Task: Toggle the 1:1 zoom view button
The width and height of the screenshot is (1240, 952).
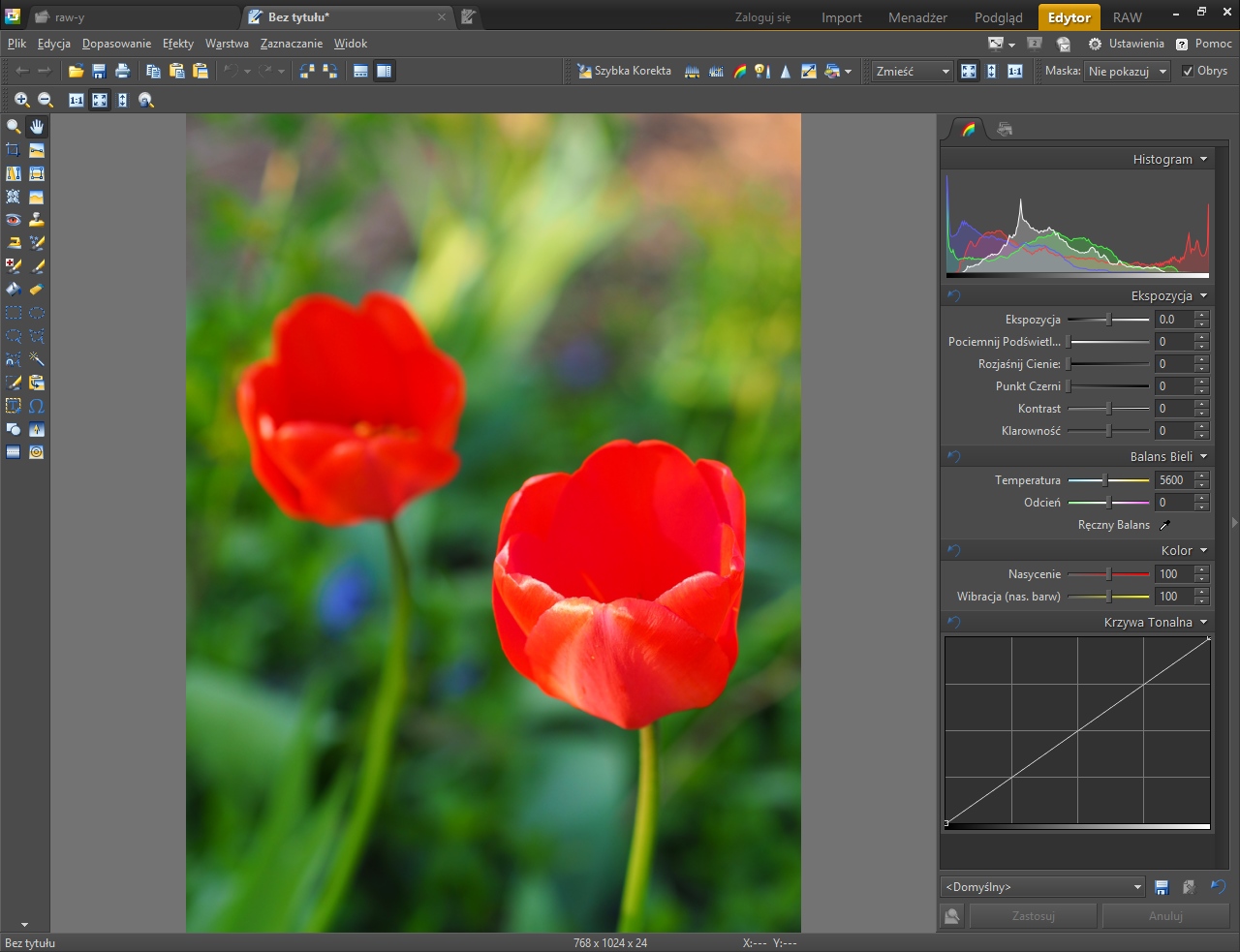Action: [76, 100]
